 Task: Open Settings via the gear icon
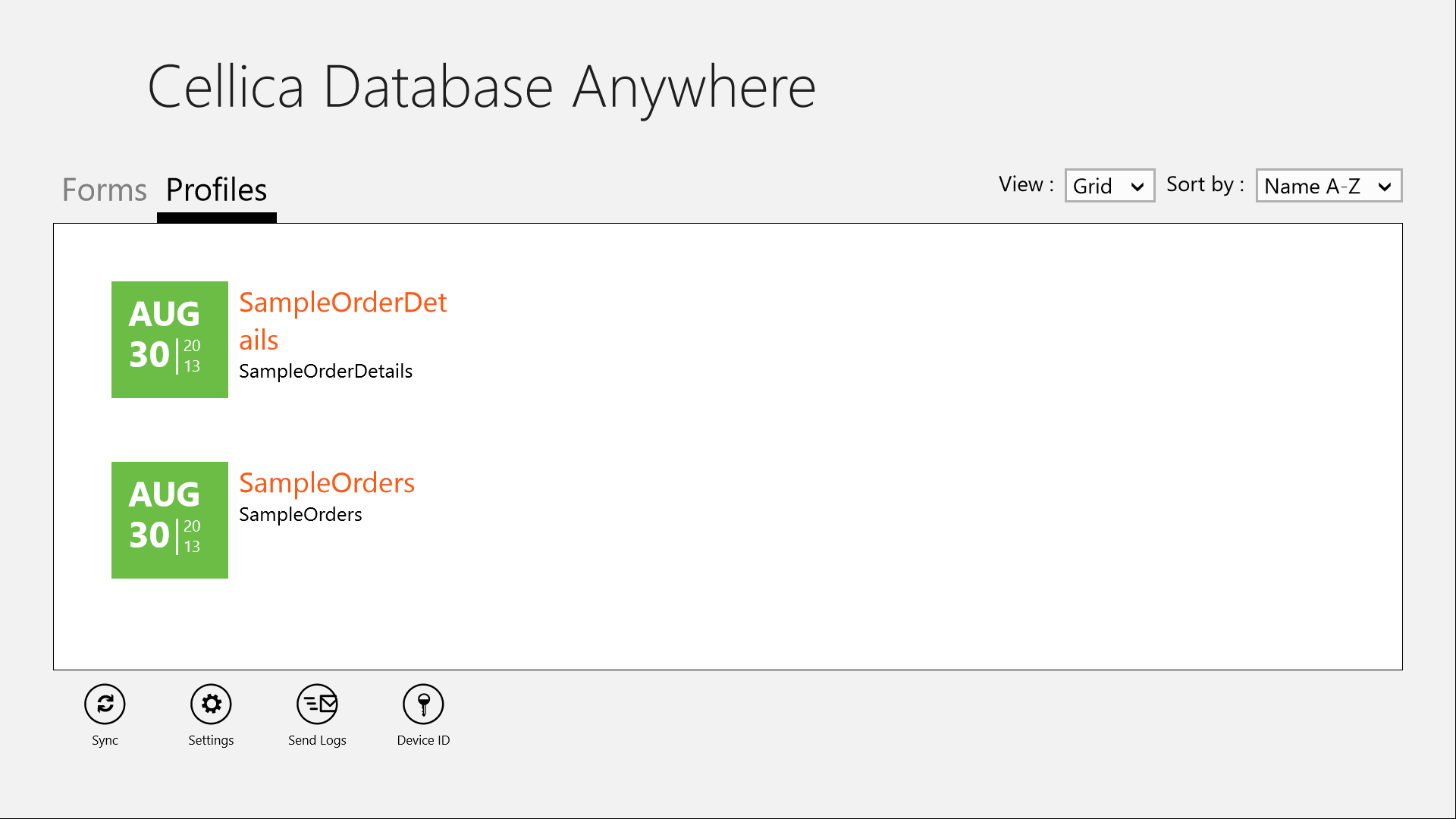pos(211,704)
